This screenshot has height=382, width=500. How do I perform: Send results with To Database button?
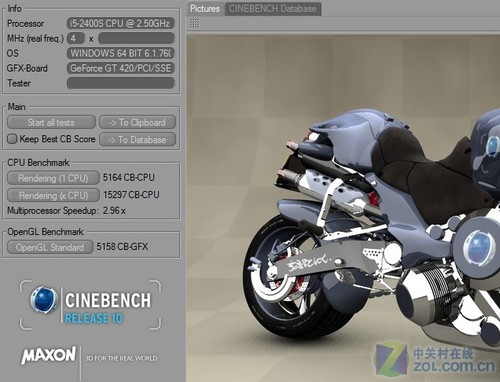tap(137, 139)
